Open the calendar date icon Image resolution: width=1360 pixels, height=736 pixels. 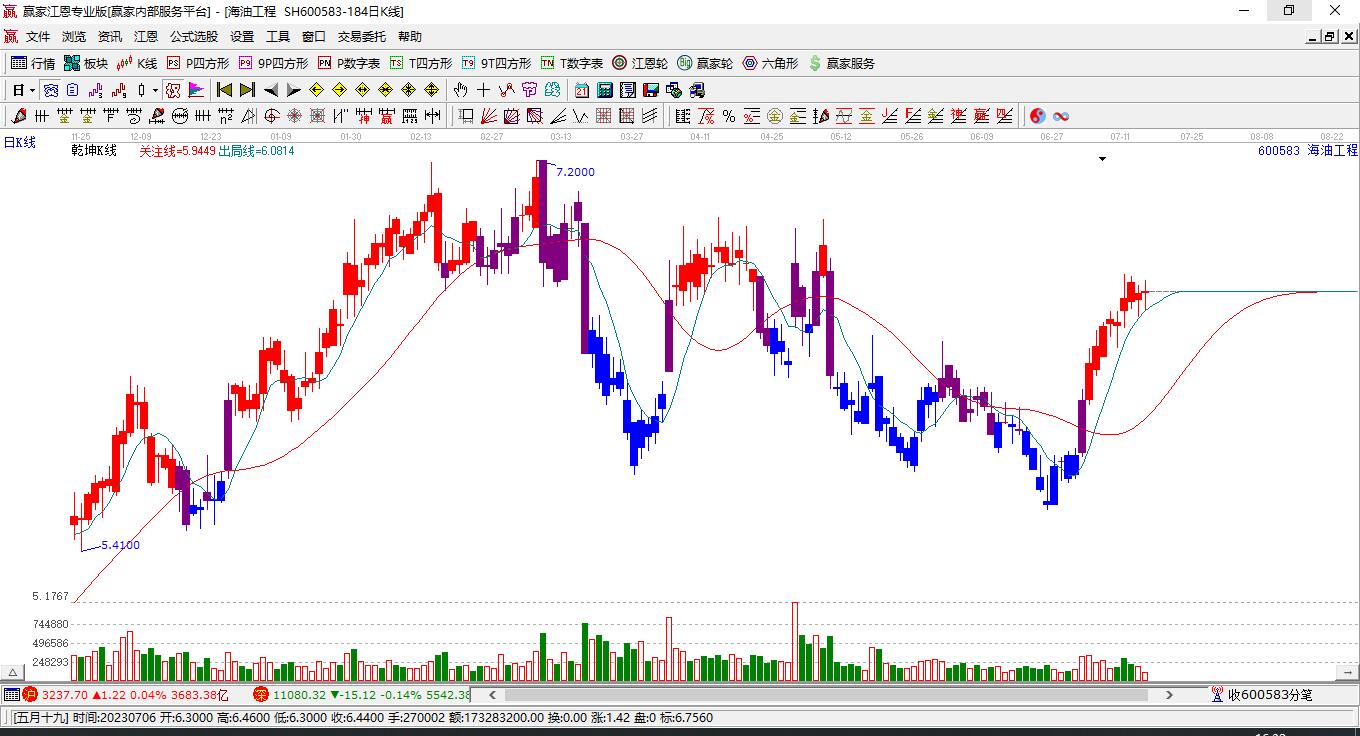point(582,90)
